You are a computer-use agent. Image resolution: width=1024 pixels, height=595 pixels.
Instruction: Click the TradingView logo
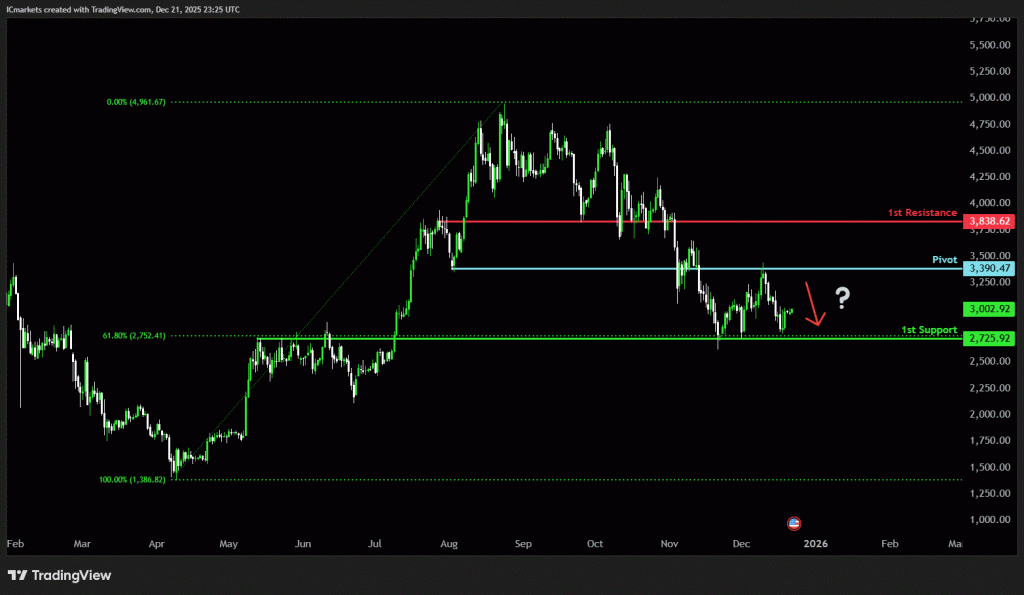[60, 575]
